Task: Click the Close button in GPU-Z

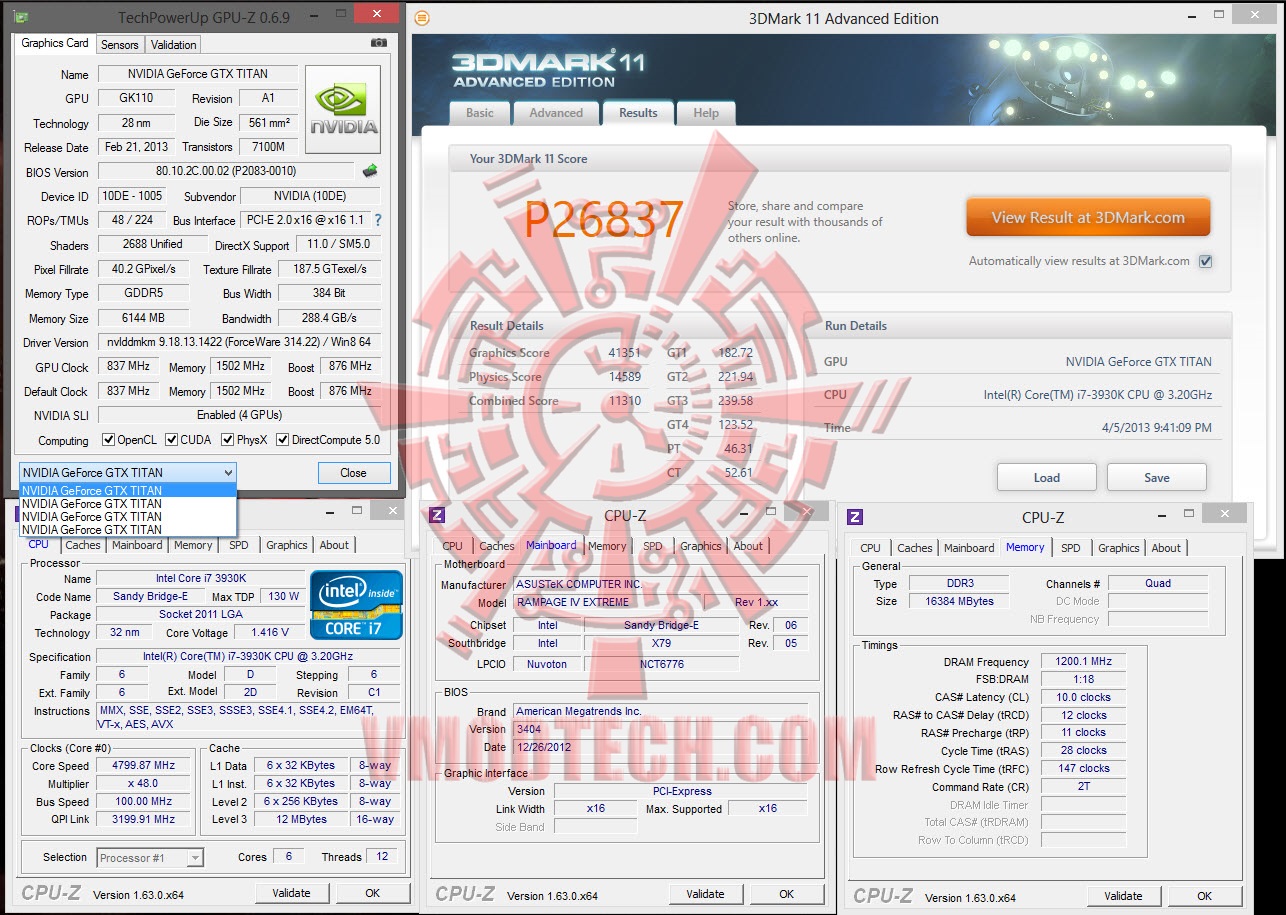Action: (353, 473)
